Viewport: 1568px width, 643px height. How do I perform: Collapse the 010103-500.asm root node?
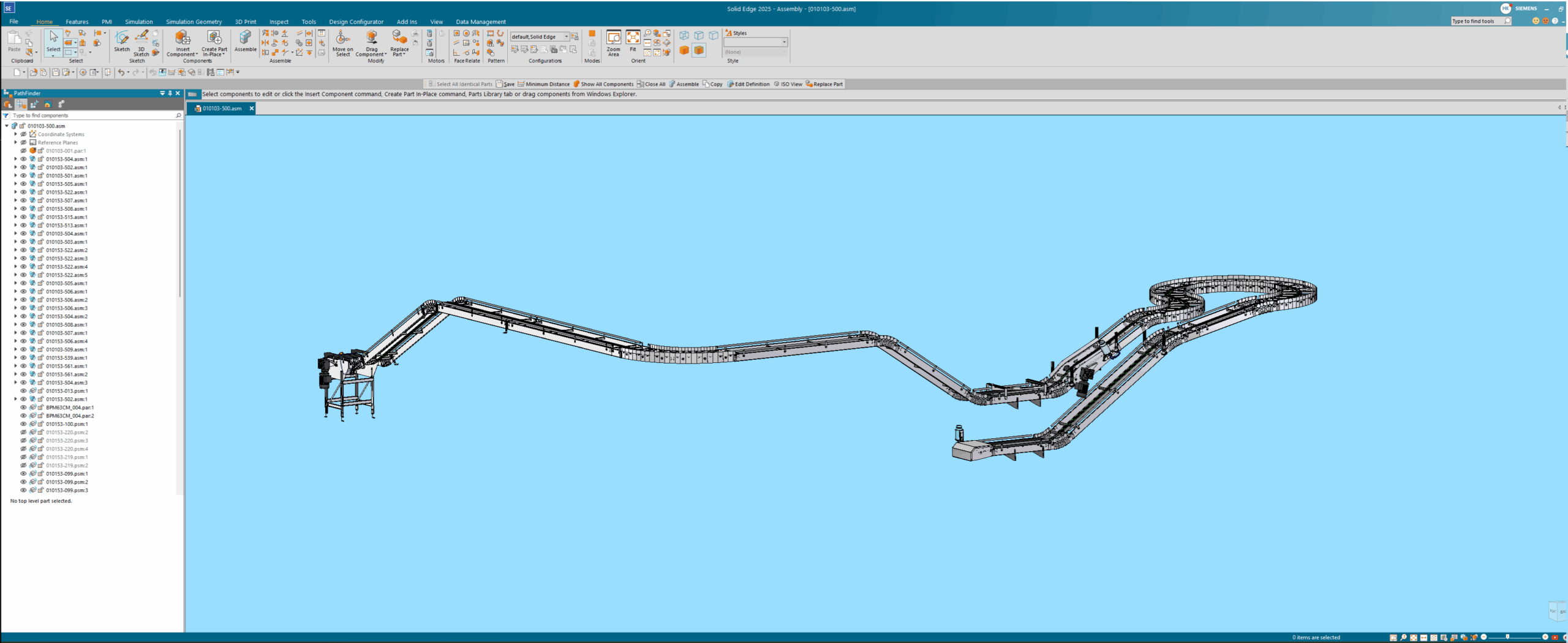[7, 126]
